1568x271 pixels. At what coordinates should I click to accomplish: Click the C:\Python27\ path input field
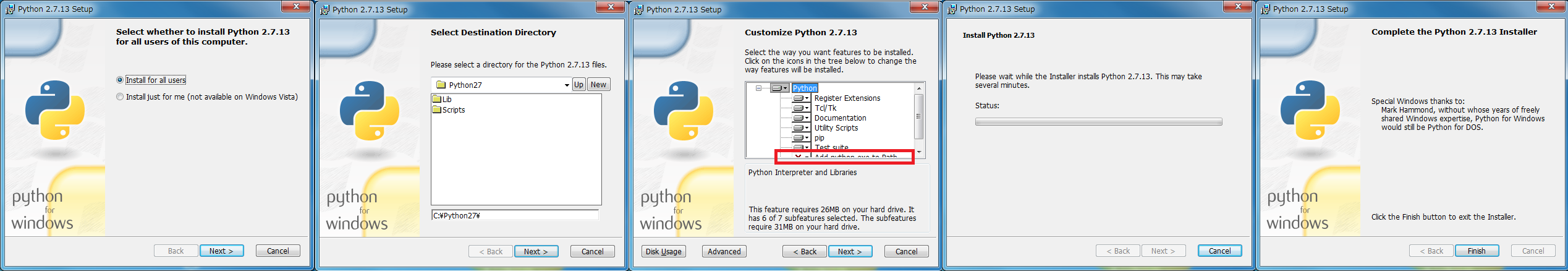pyautogui.click(x=515, y=215)
